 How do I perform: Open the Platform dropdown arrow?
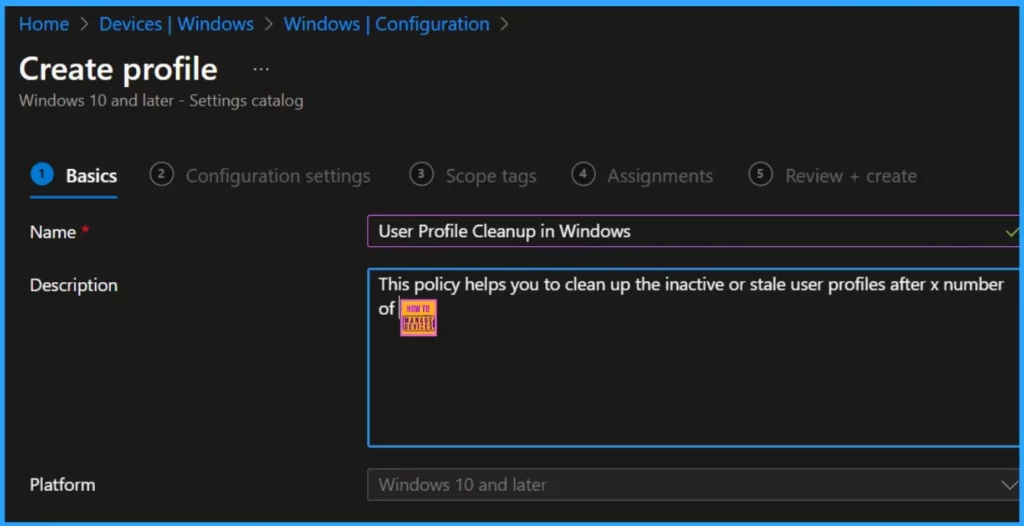point(1009,484)
